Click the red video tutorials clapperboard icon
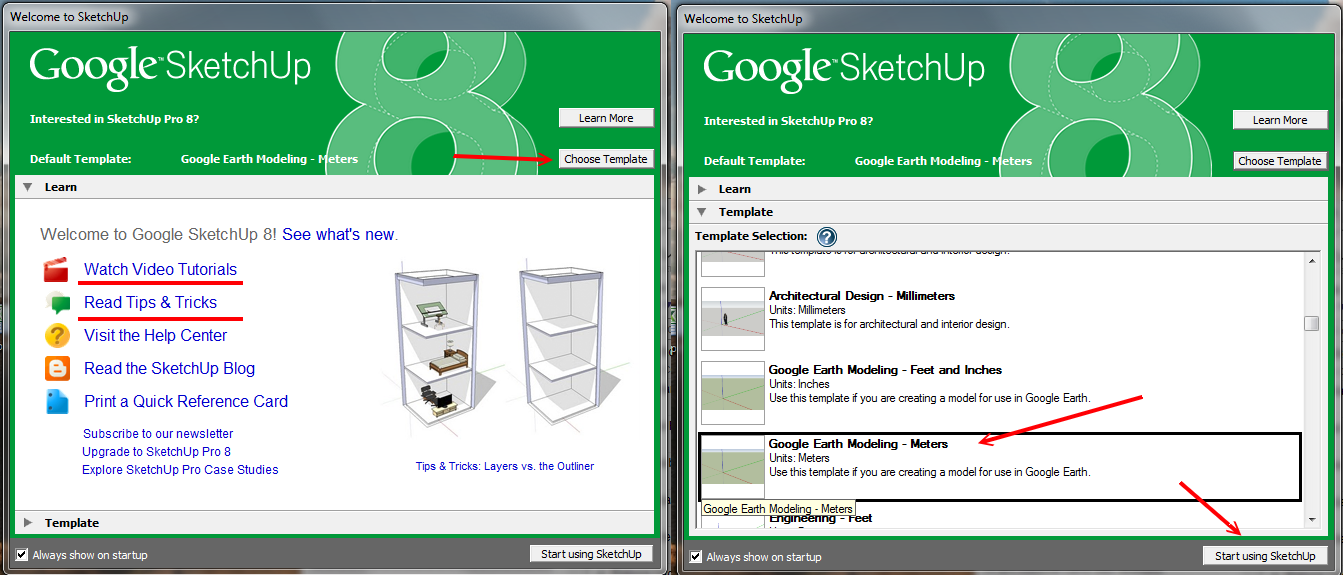The image size is (1343, 575). click(x=56, y=269)
